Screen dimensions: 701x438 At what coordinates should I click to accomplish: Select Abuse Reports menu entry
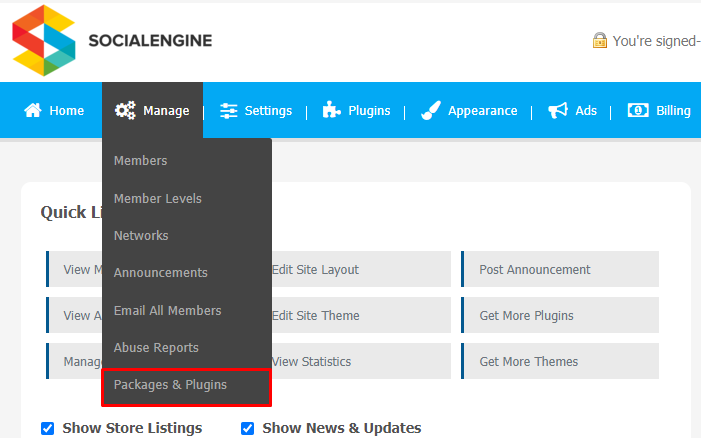[156, 347]
